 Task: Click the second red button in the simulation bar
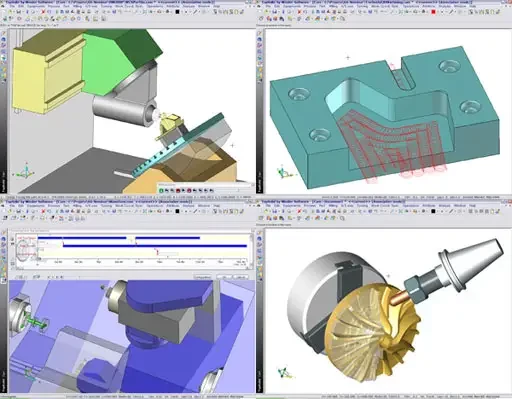pyautogui.click(x=189, y=190)
